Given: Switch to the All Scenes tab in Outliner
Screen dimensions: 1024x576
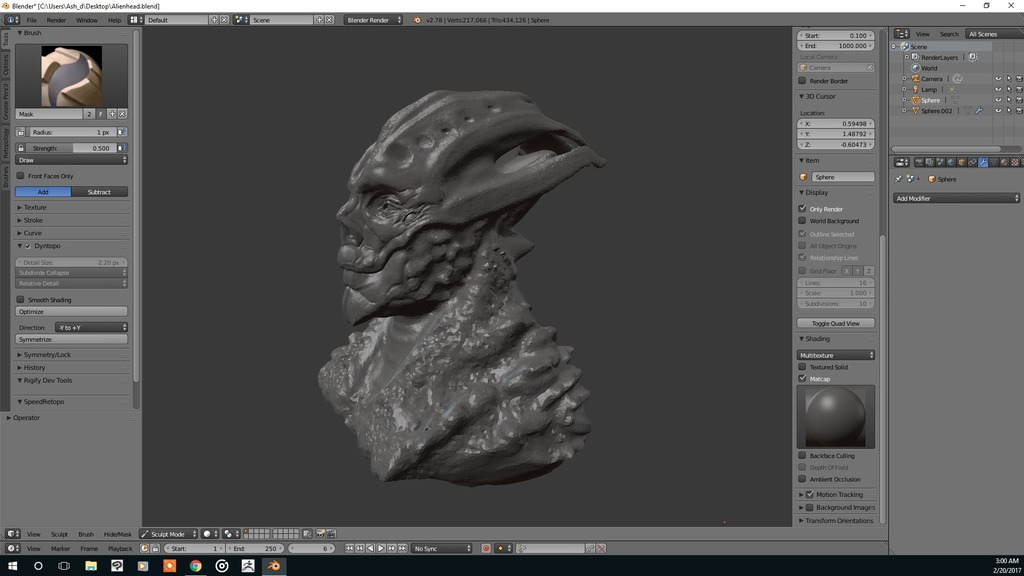Looking at the screenshot, I should 981,34.
